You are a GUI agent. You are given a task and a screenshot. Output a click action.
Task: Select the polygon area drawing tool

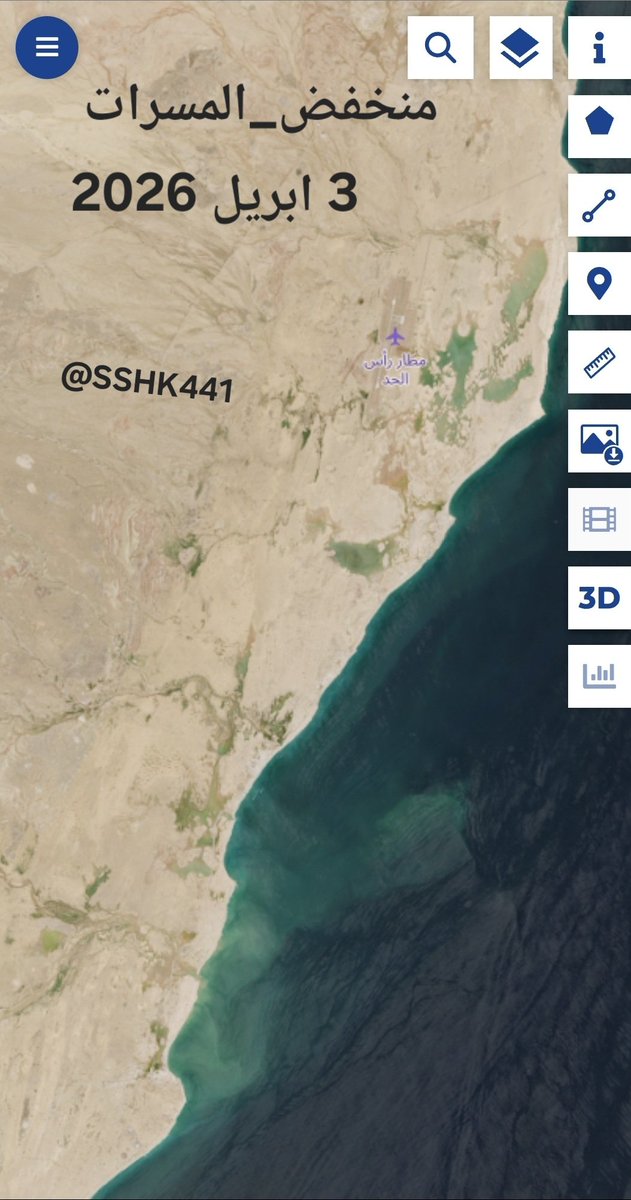[599, 126]
